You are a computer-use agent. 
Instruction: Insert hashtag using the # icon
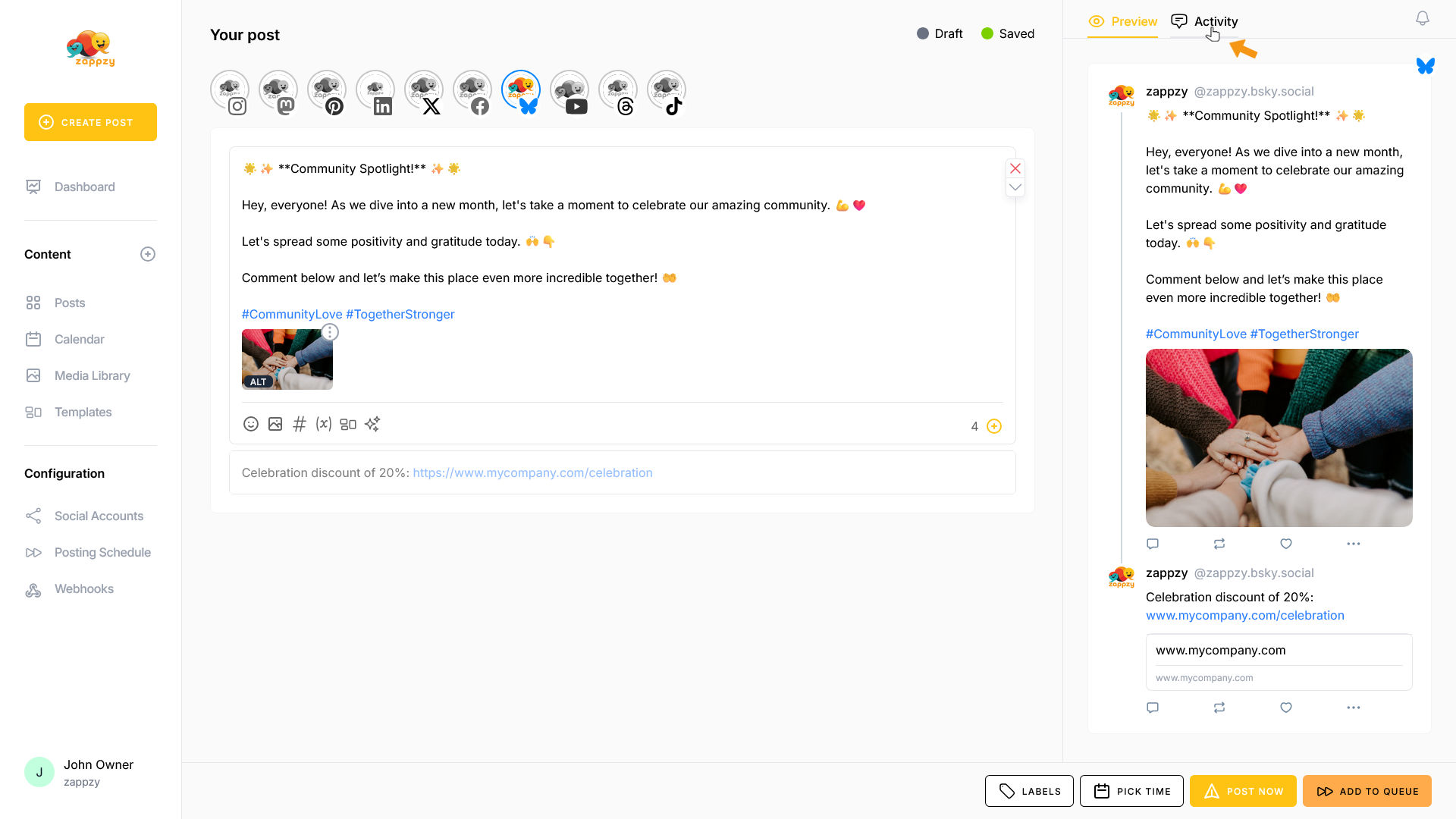pos(300,425)
